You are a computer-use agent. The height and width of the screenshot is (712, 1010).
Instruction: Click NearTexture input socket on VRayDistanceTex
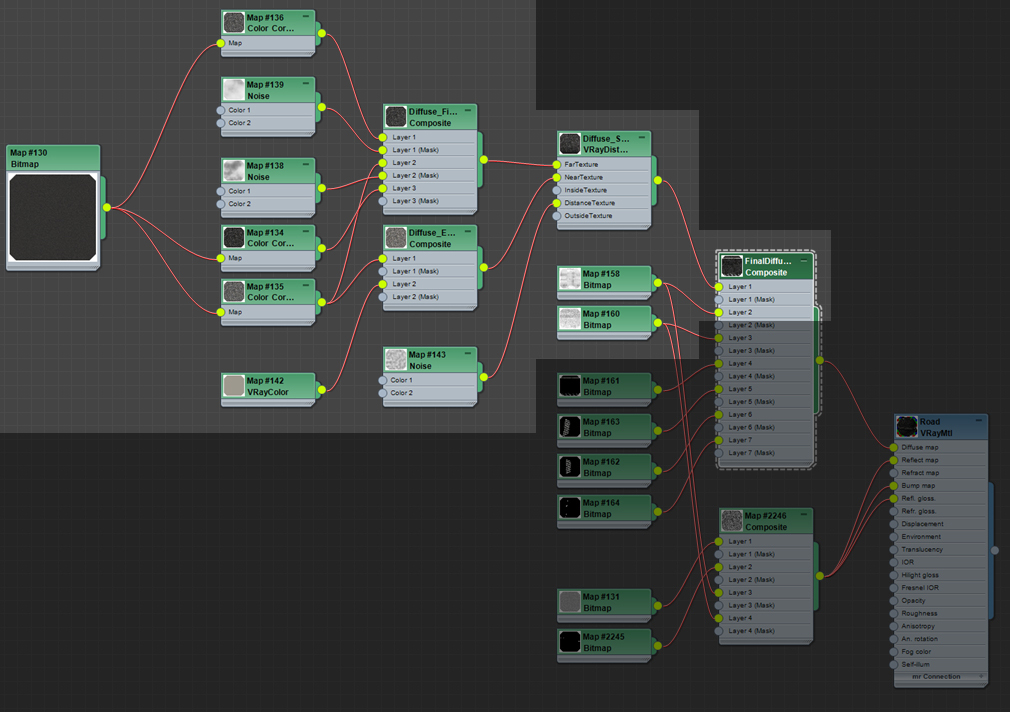point(557,177)
